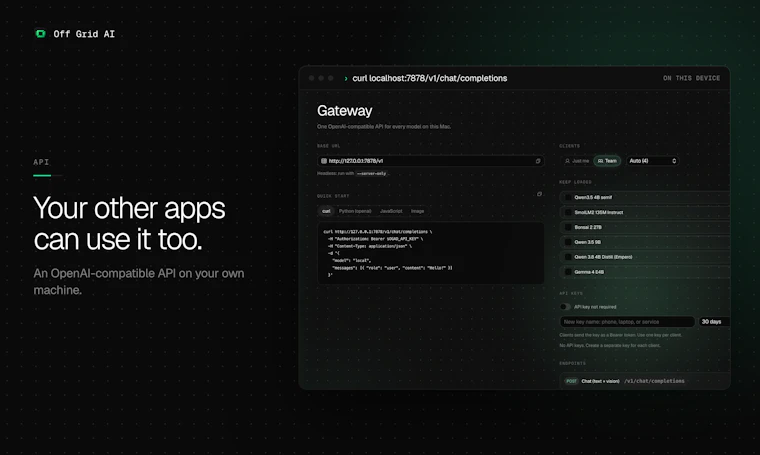Click the person icon in Just me
The height and width of the screenshot is (455, 760).
pos(567,161)
